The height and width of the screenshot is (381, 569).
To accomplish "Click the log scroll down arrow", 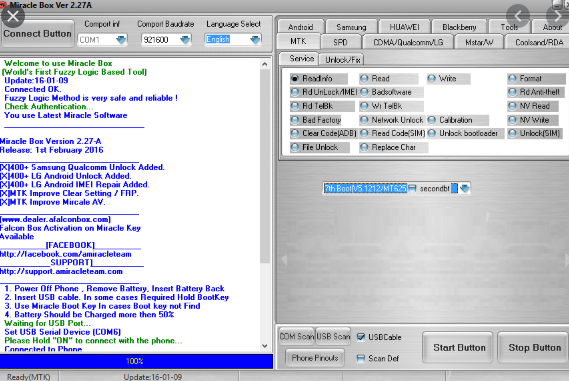I will click(265, 346).
